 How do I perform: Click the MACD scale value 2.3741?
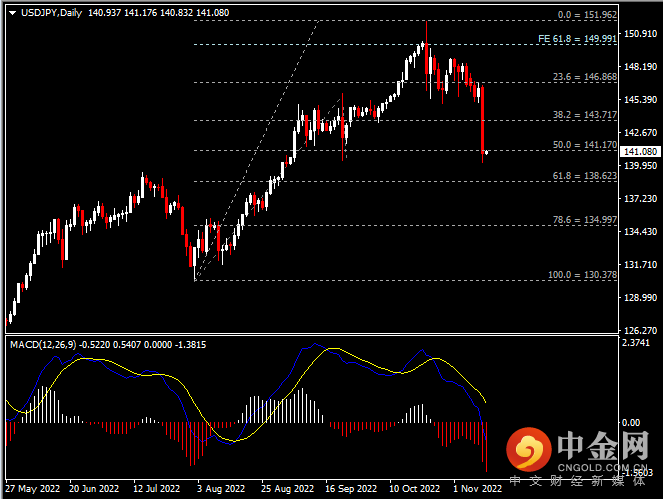pos(636,343)
